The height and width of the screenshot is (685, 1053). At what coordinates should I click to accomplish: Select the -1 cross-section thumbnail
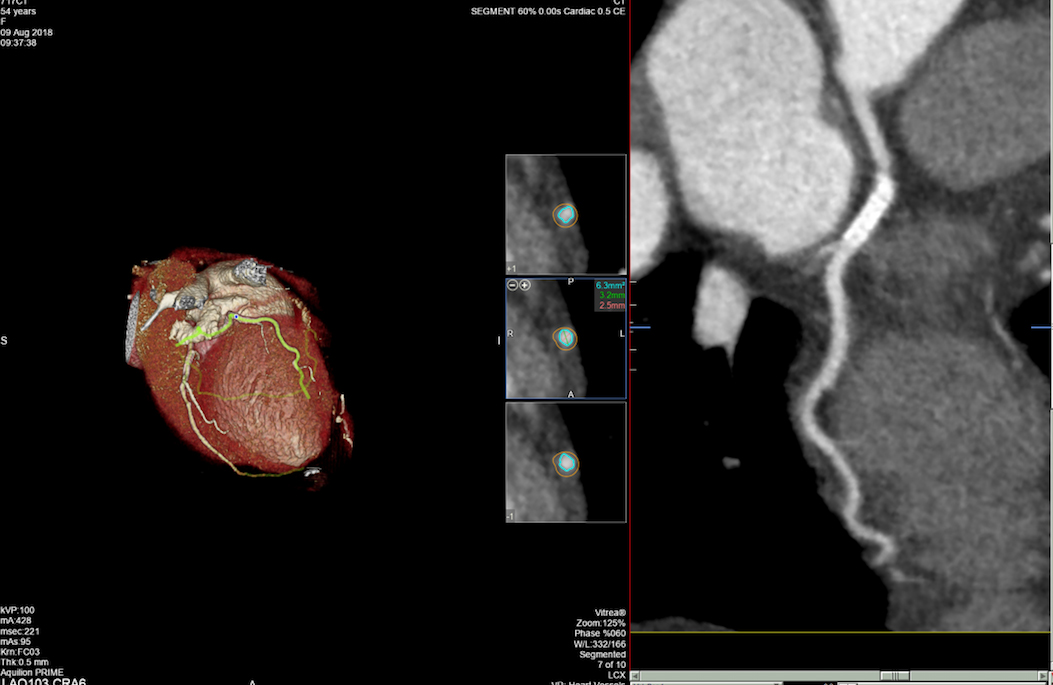[x=565, y=462]
